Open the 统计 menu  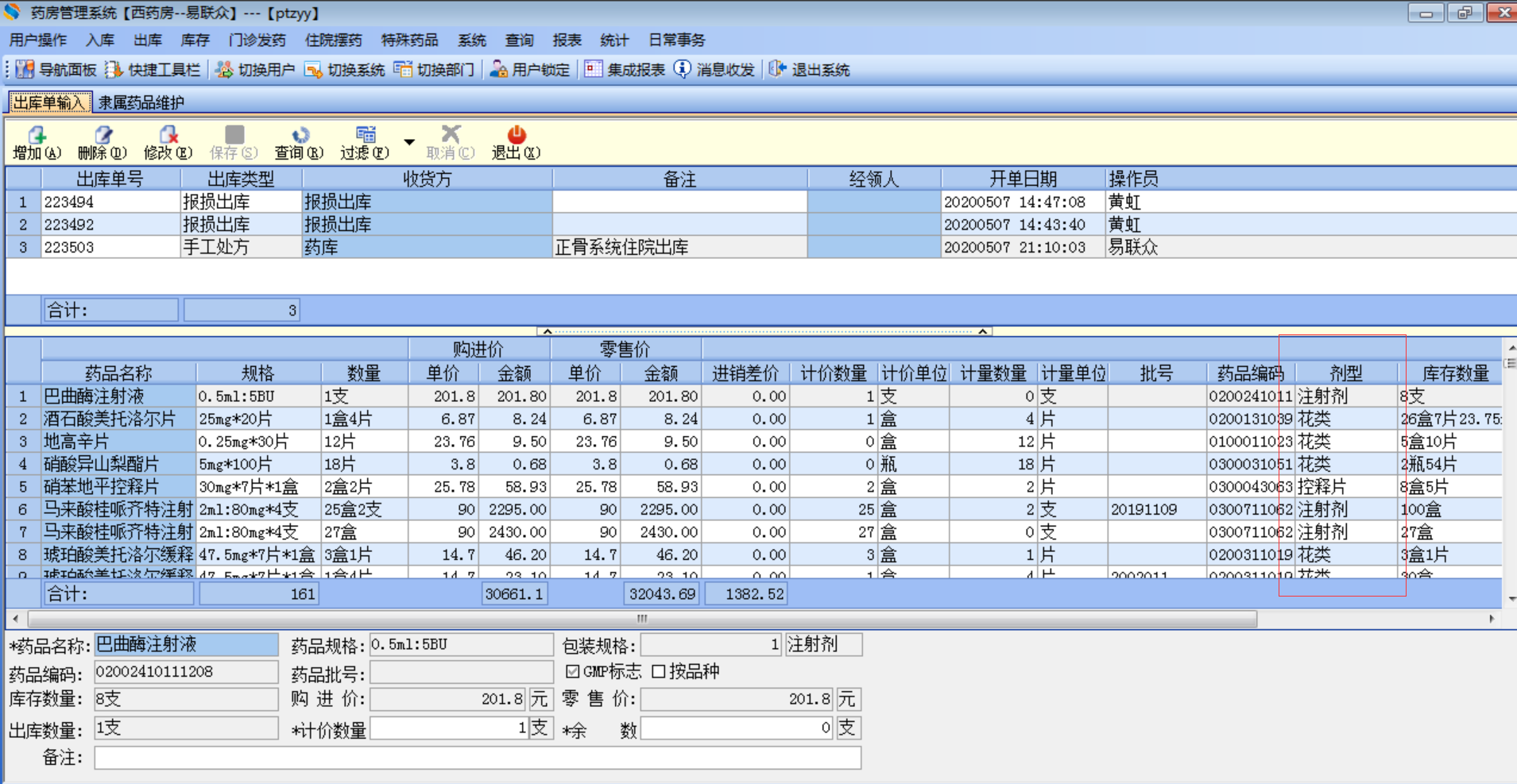(615, 40)
